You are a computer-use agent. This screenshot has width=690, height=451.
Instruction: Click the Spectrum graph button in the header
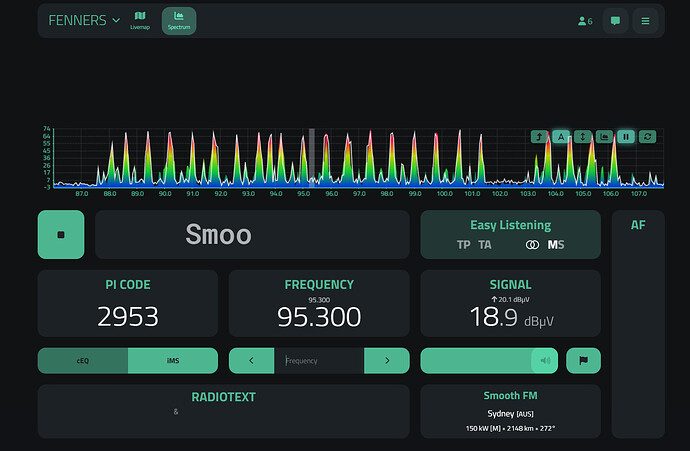tap(179, 20)
